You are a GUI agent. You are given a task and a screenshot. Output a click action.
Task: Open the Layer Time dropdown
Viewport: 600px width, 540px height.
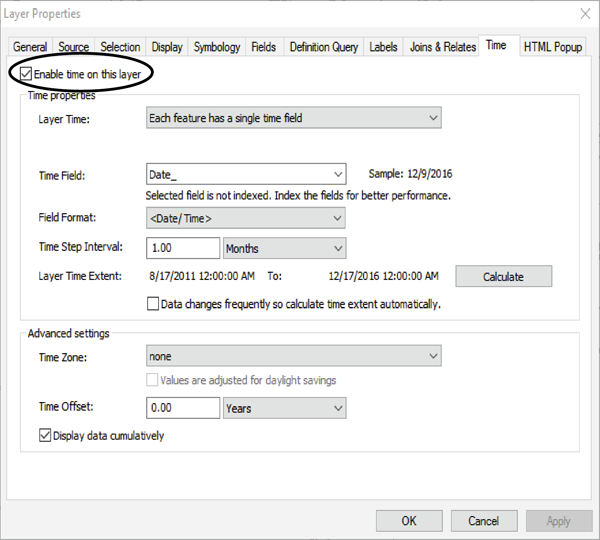click(x=293, y=118)
